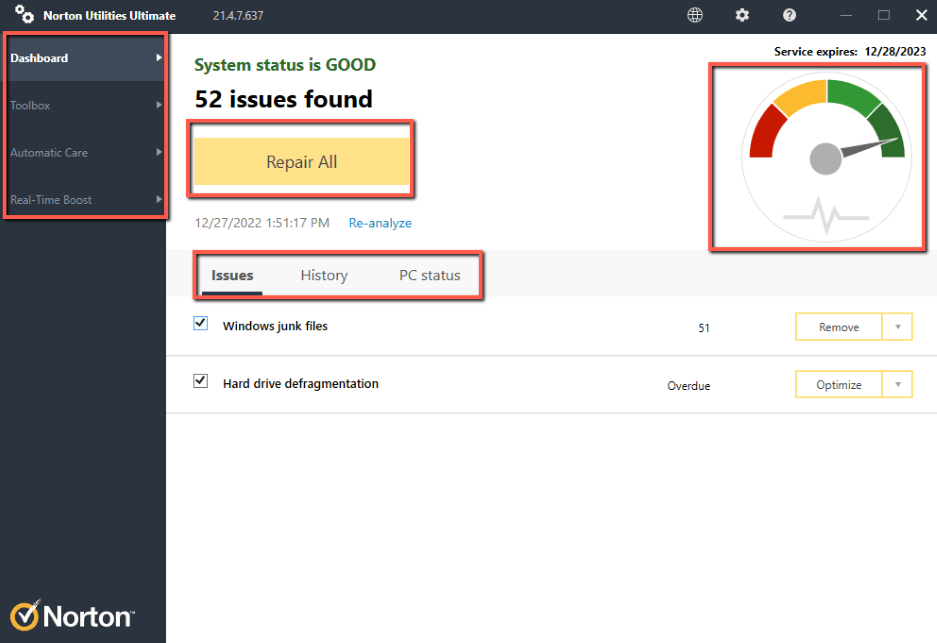This screenshot has width=937, height=643.
Task: Open Real-Time Boost in the sidebar
Action: 83,200
